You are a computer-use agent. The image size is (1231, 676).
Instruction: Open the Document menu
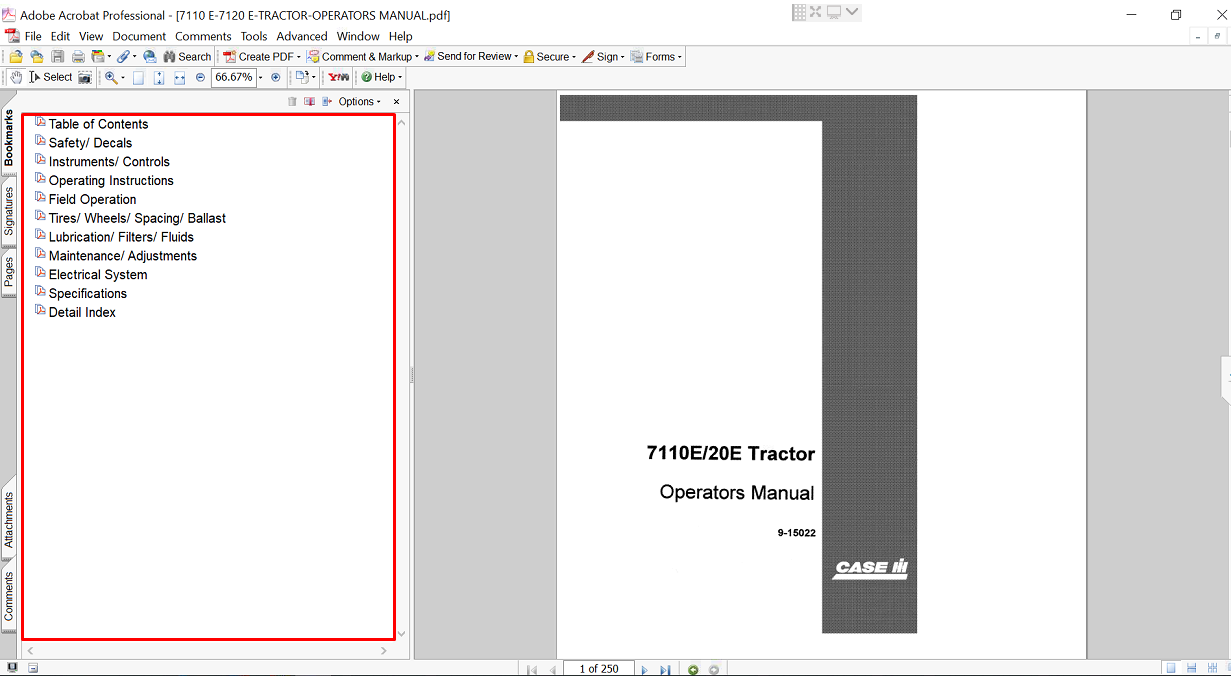pos(138,36)
